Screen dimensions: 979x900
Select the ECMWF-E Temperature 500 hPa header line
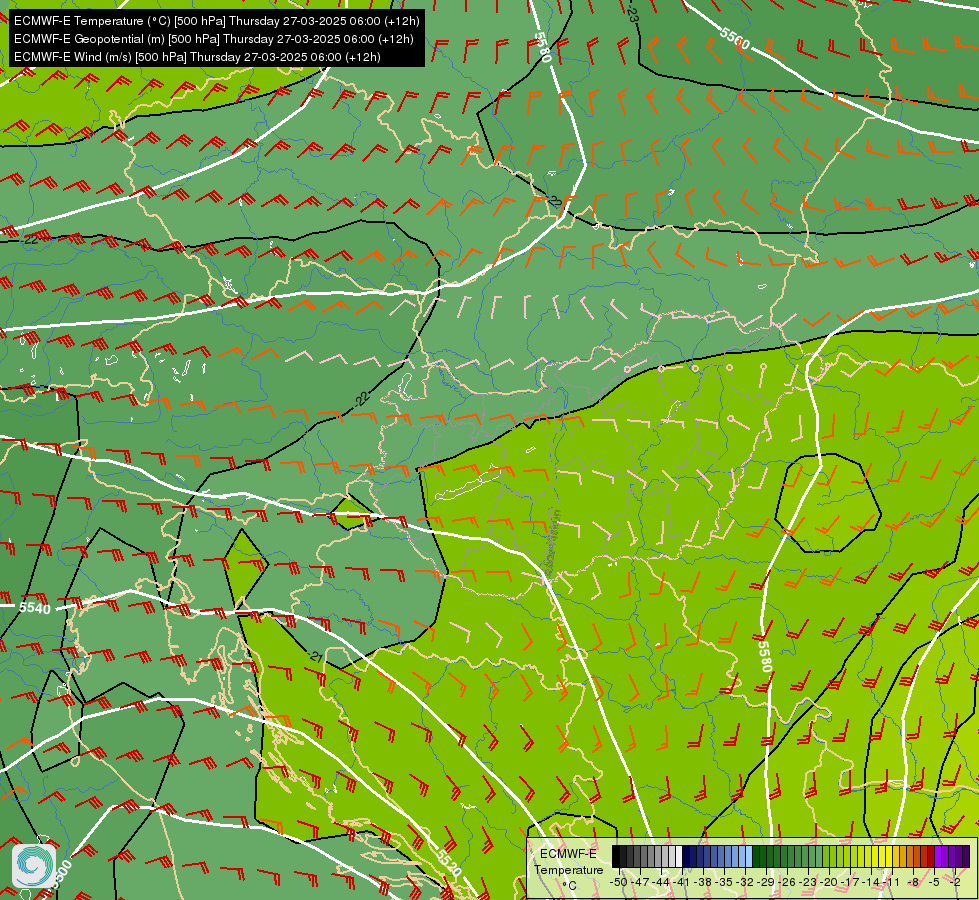[217, 21]
